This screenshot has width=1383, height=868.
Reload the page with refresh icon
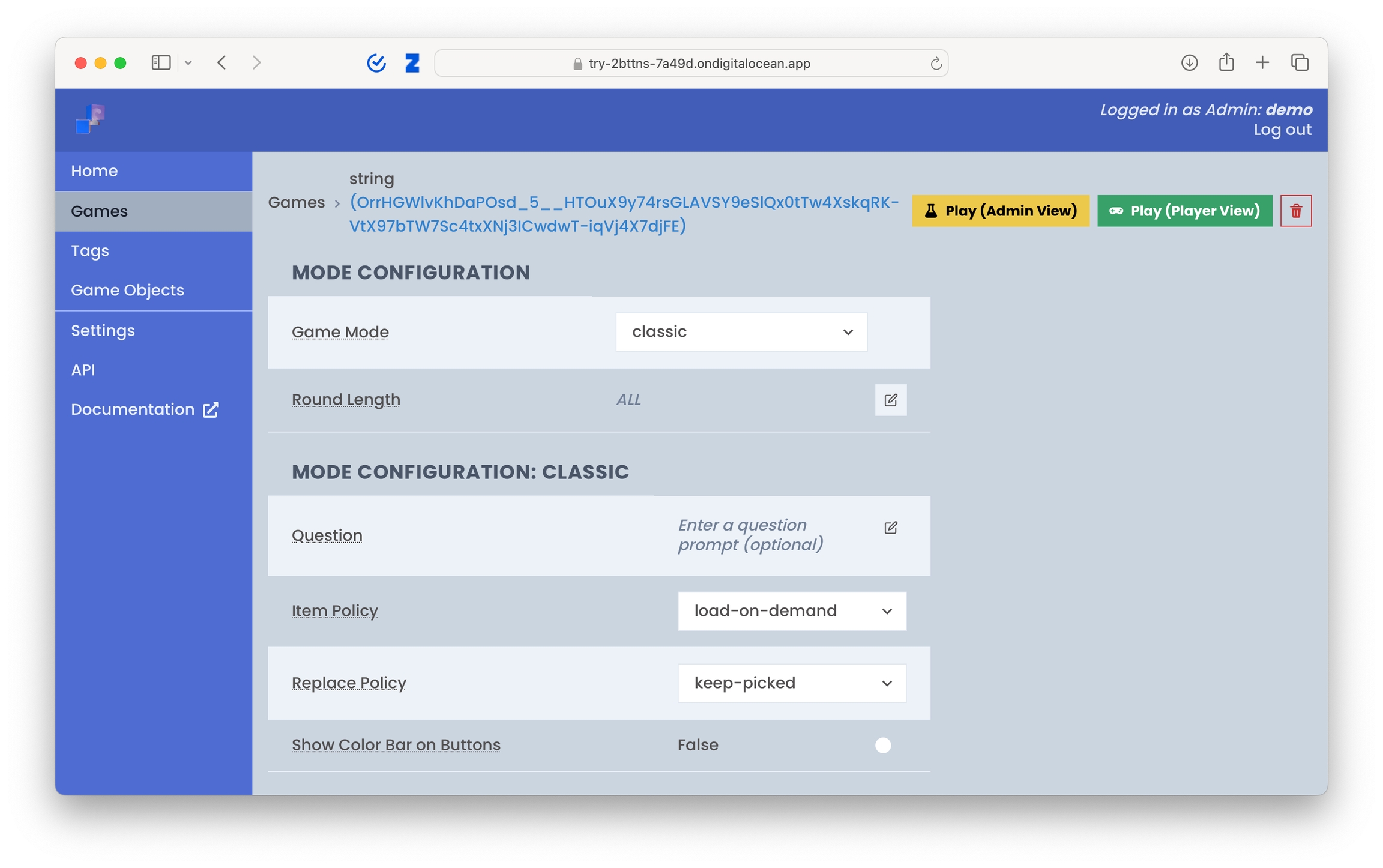(x=935, y=64)
